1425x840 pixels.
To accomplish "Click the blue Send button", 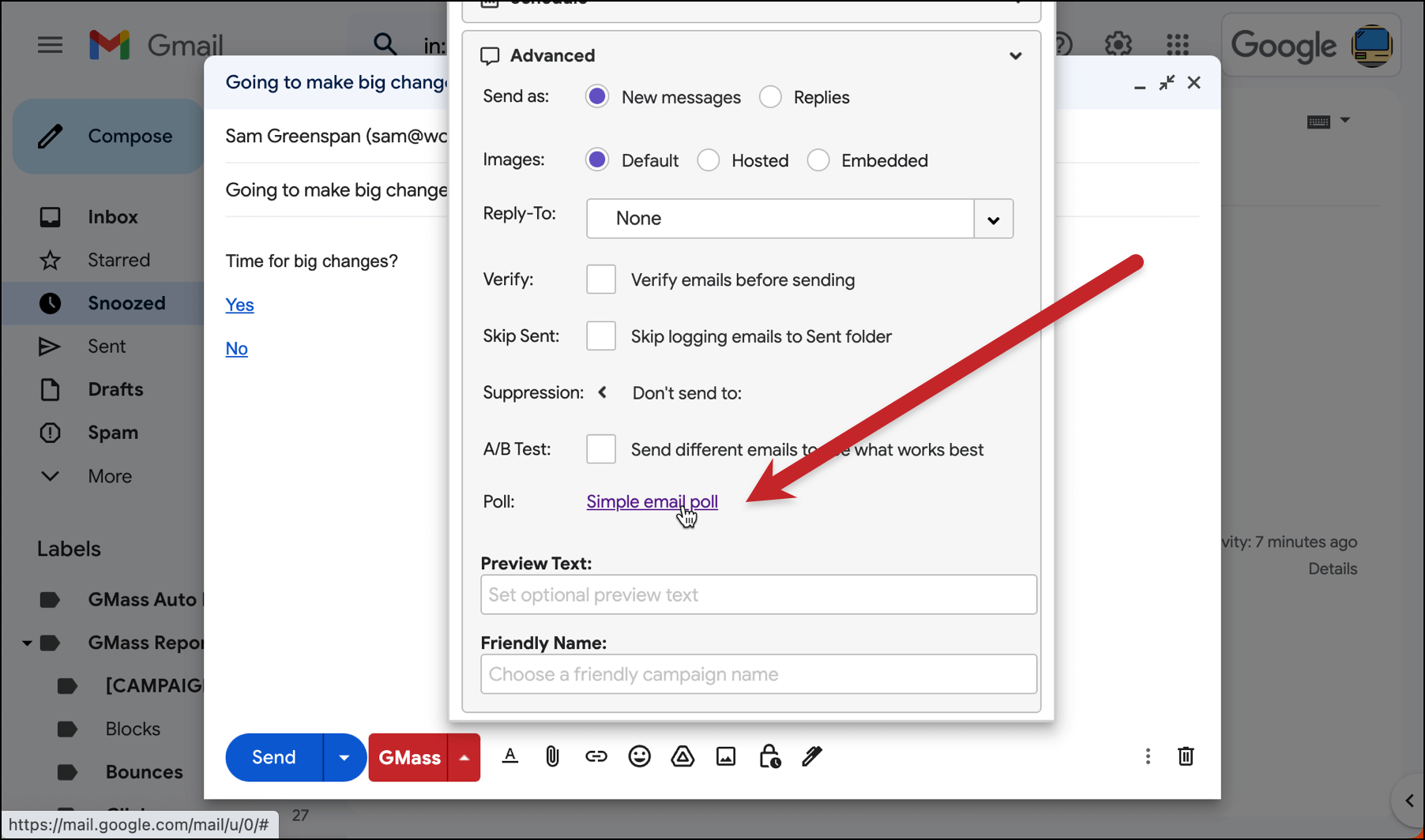I will pos(274,757).
